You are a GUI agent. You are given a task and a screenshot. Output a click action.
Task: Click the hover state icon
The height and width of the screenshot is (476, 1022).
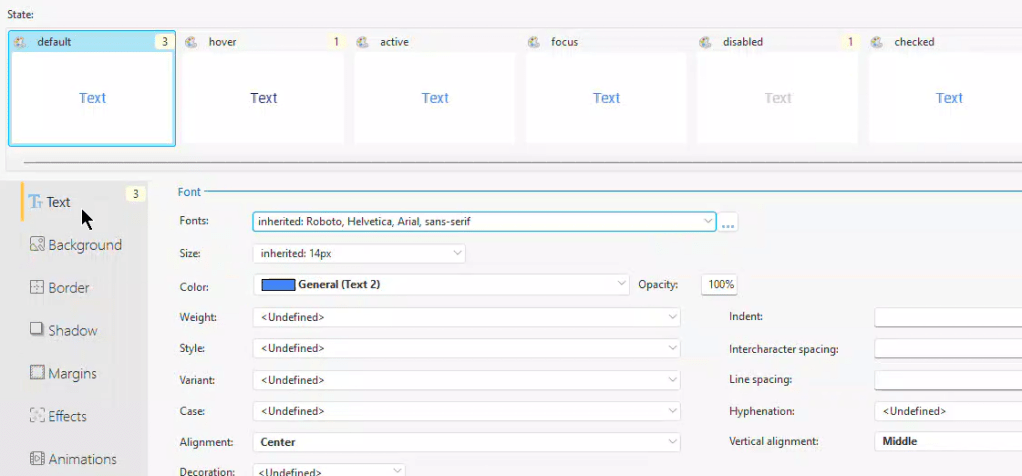pos(192,42)
